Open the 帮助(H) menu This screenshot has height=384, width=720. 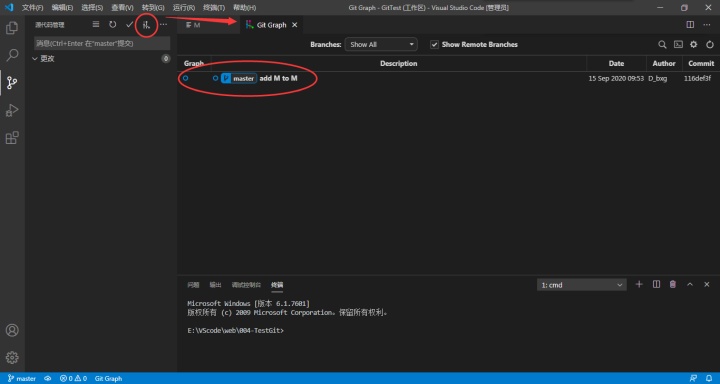pyautogui.click(x=244, y=8)
